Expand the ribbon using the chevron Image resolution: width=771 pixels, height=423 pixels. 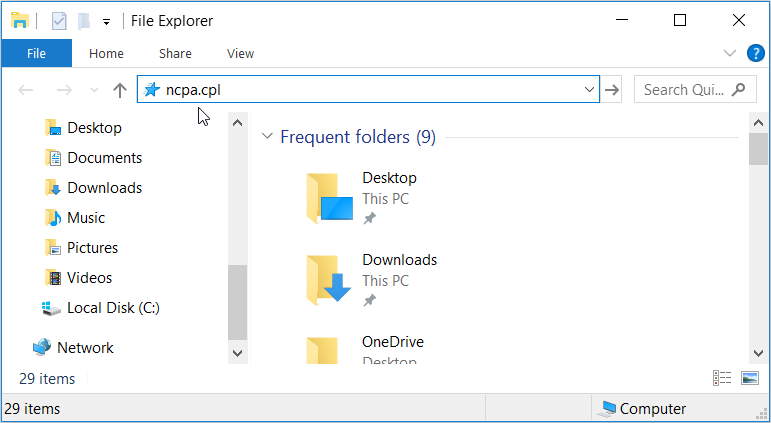[729, 53]
